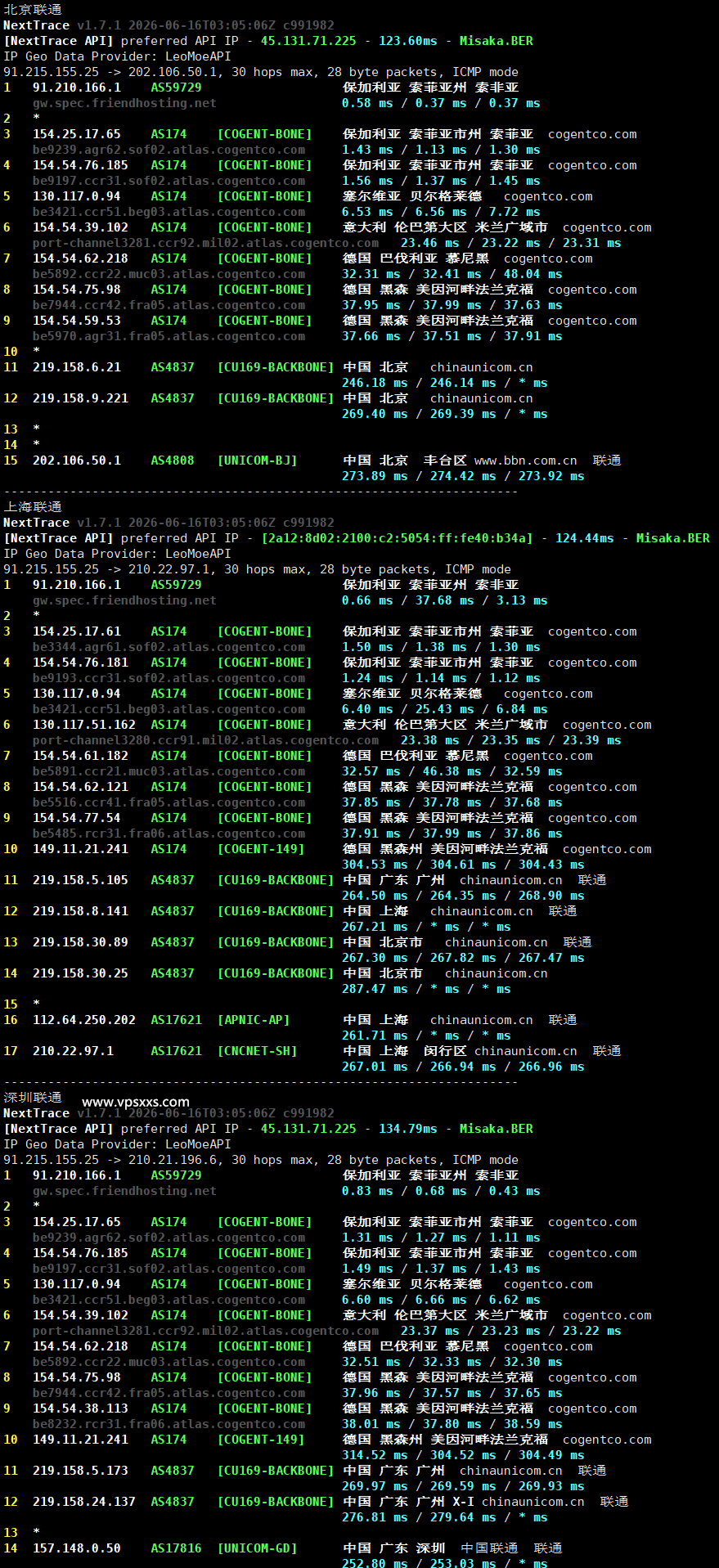This screenshot has width=719, height=1568.
Task: Select the "X-I" label text
Action: pyautogui.click(x=463, y=1502)
